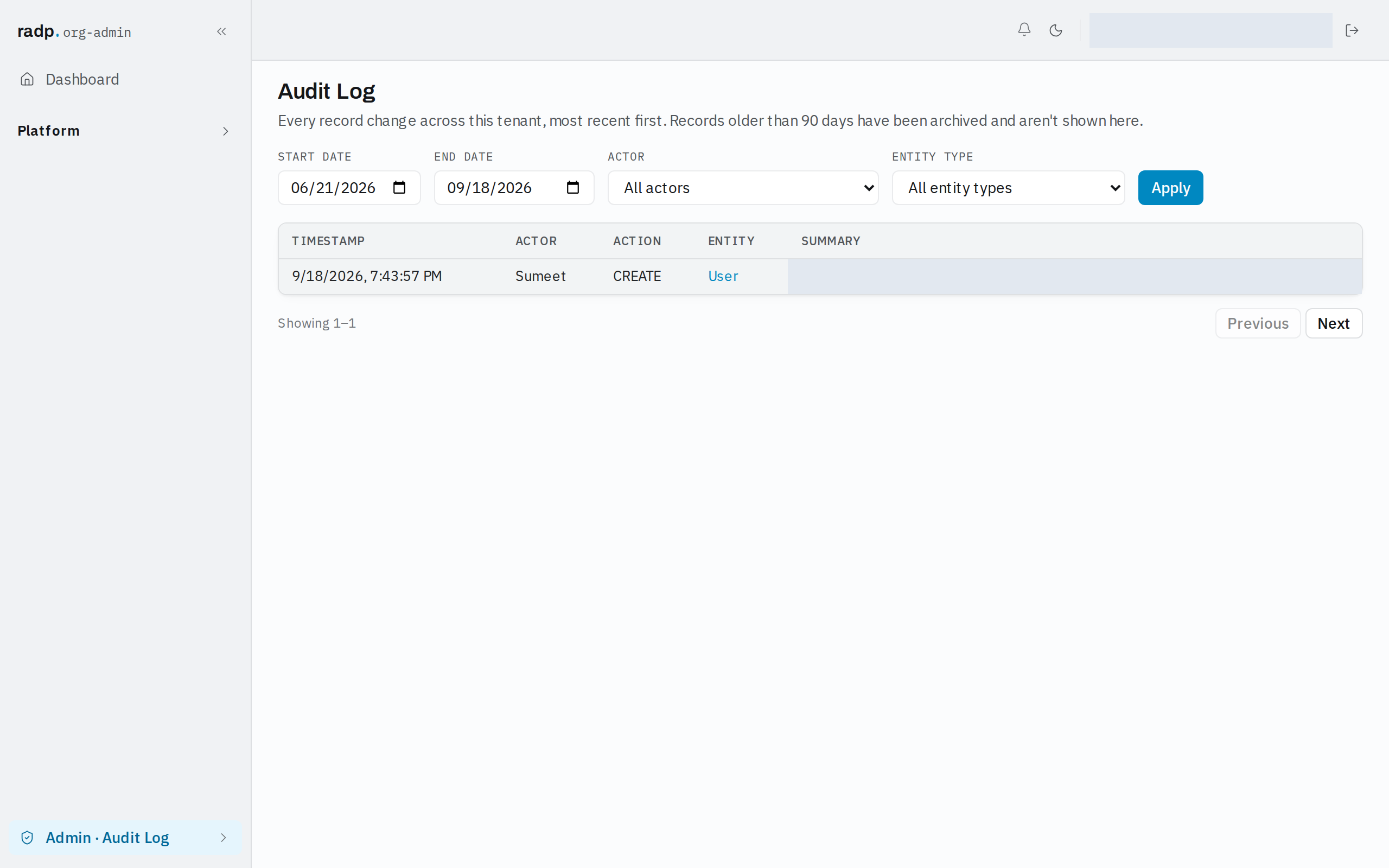1389x868 pixels.
Task: Expand the Platform section
Action: 125,131
